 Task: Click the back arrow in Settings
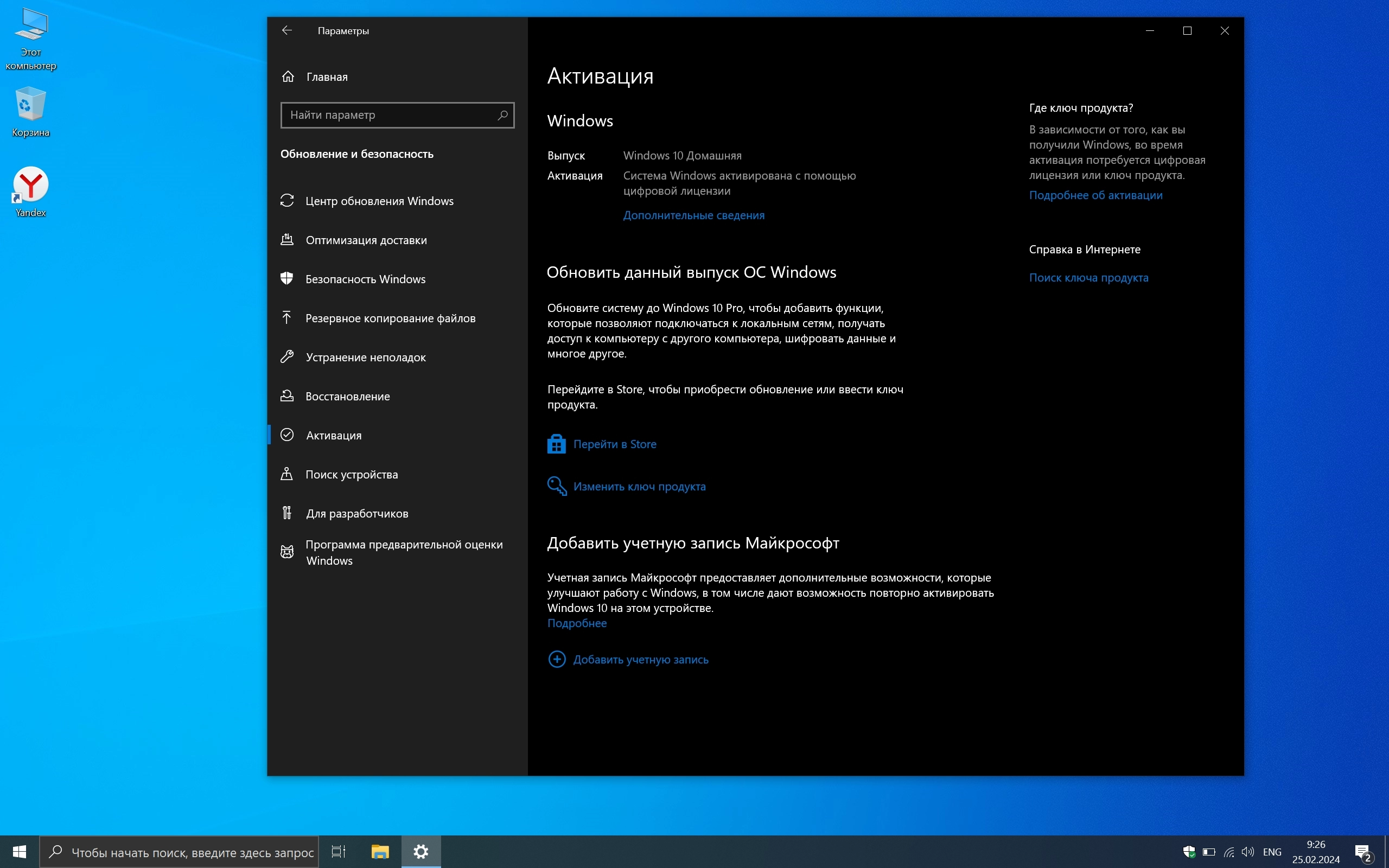[287, 30]
